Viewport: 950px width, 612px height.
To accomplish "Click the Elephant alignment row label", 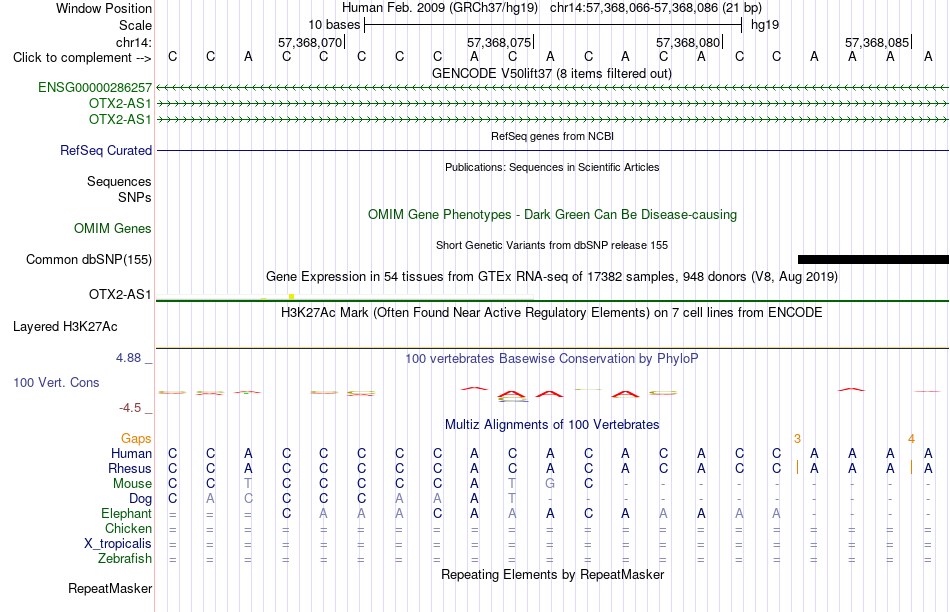I will coord(126,513).
